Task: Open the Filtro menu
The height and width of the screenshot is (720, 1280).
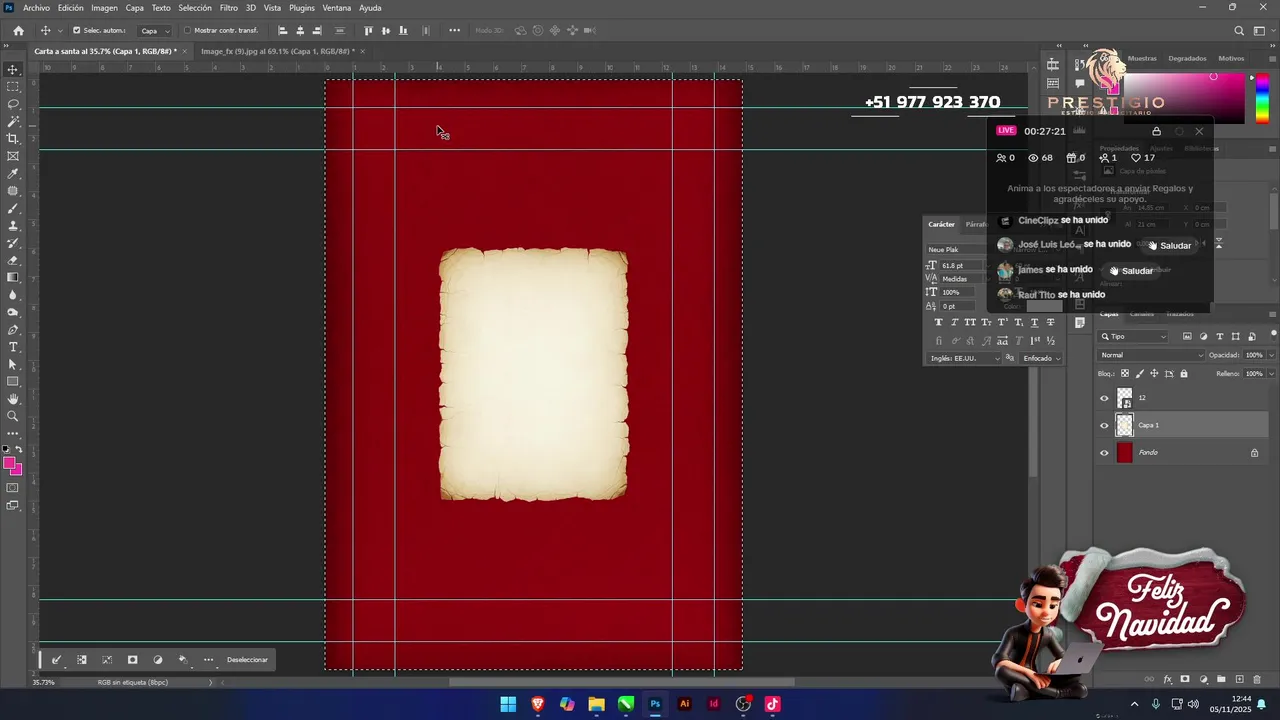Action: pyautogui.click(x=229, y=8)
